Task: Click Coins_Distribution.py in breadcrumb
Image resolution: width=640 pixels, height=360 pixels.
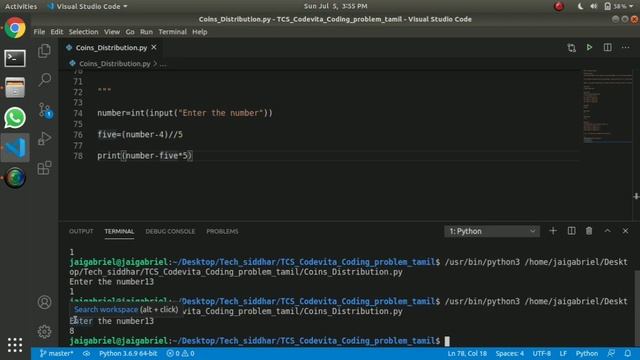Action: pos(115,64)
